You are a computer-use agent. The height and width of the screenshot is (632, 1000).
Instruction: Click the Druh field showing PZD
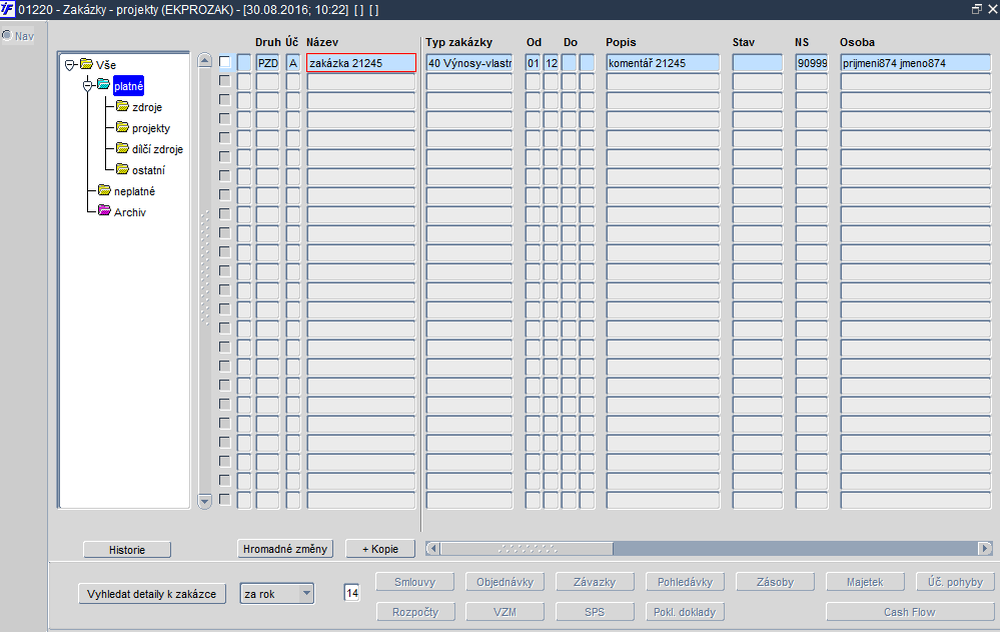point(268,62)
